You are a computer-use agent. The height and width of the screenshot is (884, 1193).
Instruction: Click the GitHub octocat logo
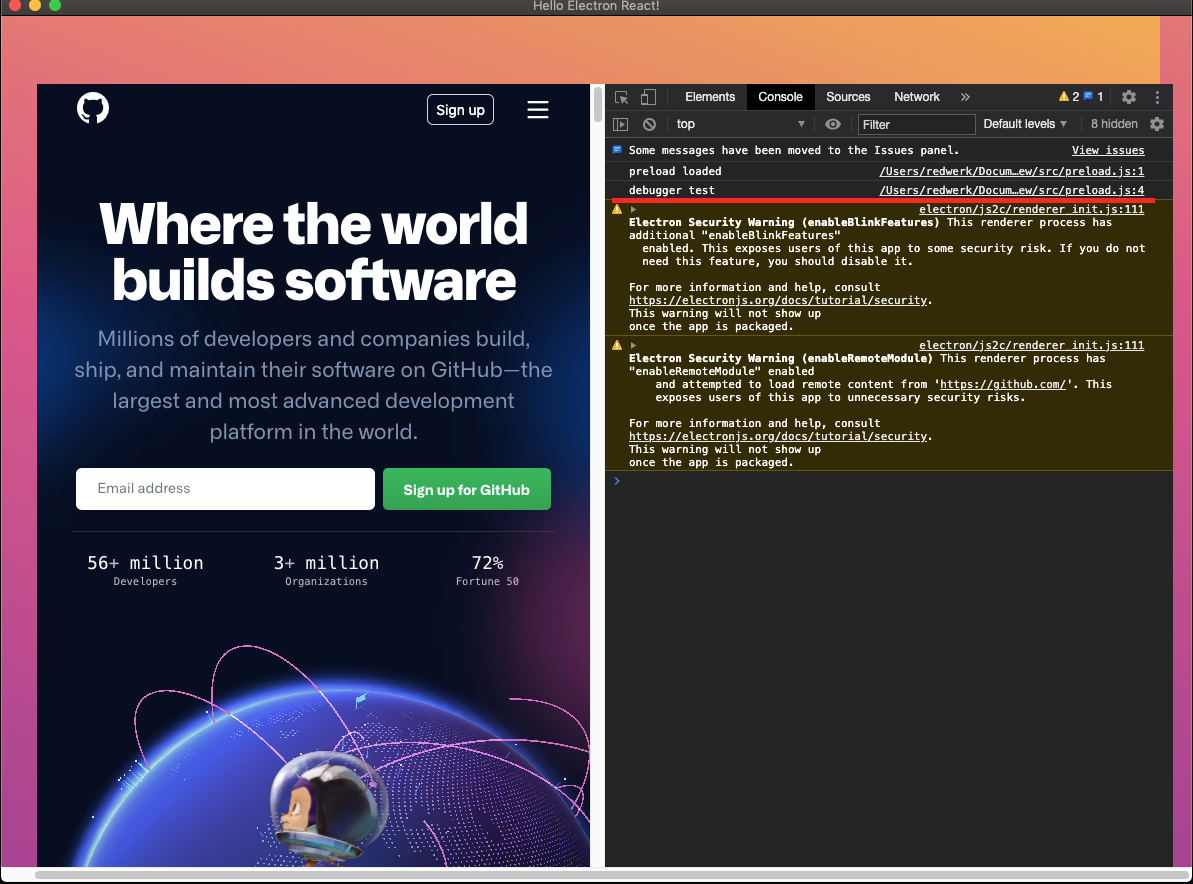(x=93, y=108)
